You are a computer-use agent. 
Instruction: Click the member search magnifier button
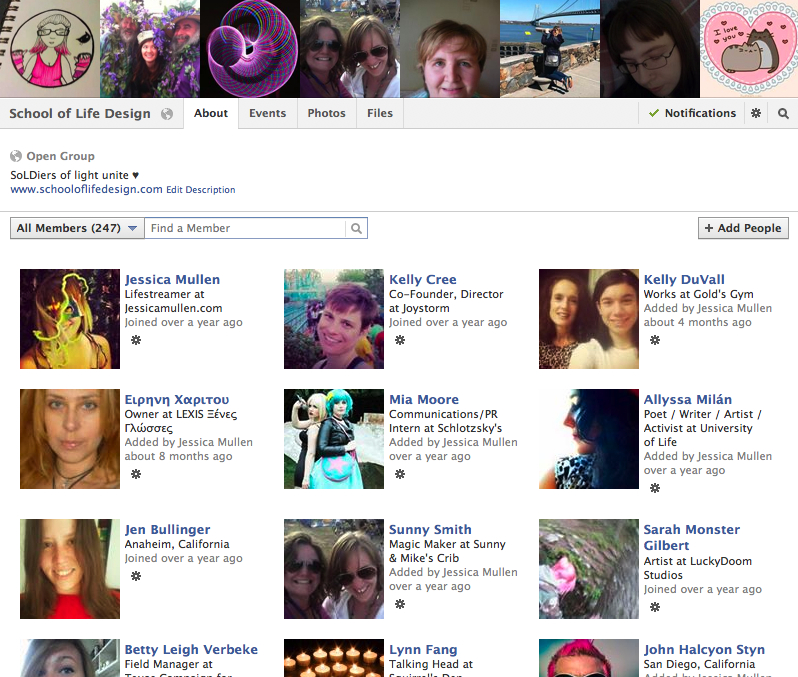[356, 228]
